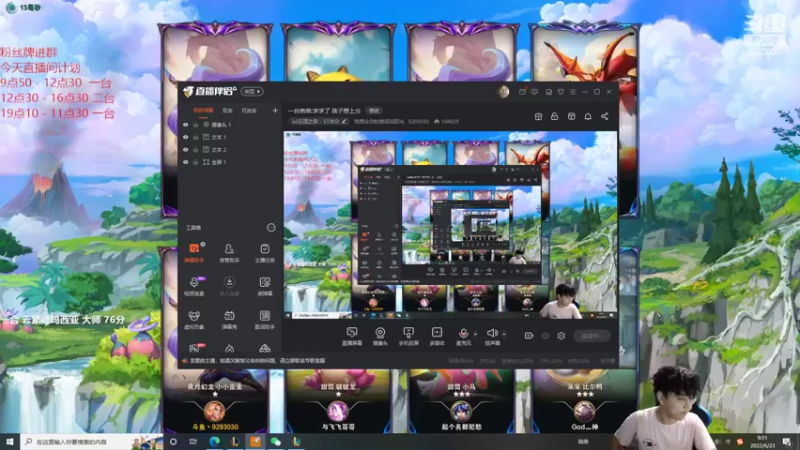The width and height of the screenshot is (800, 450).
Task: Toggle the lock on 全屏 1 source
Action: coord(195,162)
